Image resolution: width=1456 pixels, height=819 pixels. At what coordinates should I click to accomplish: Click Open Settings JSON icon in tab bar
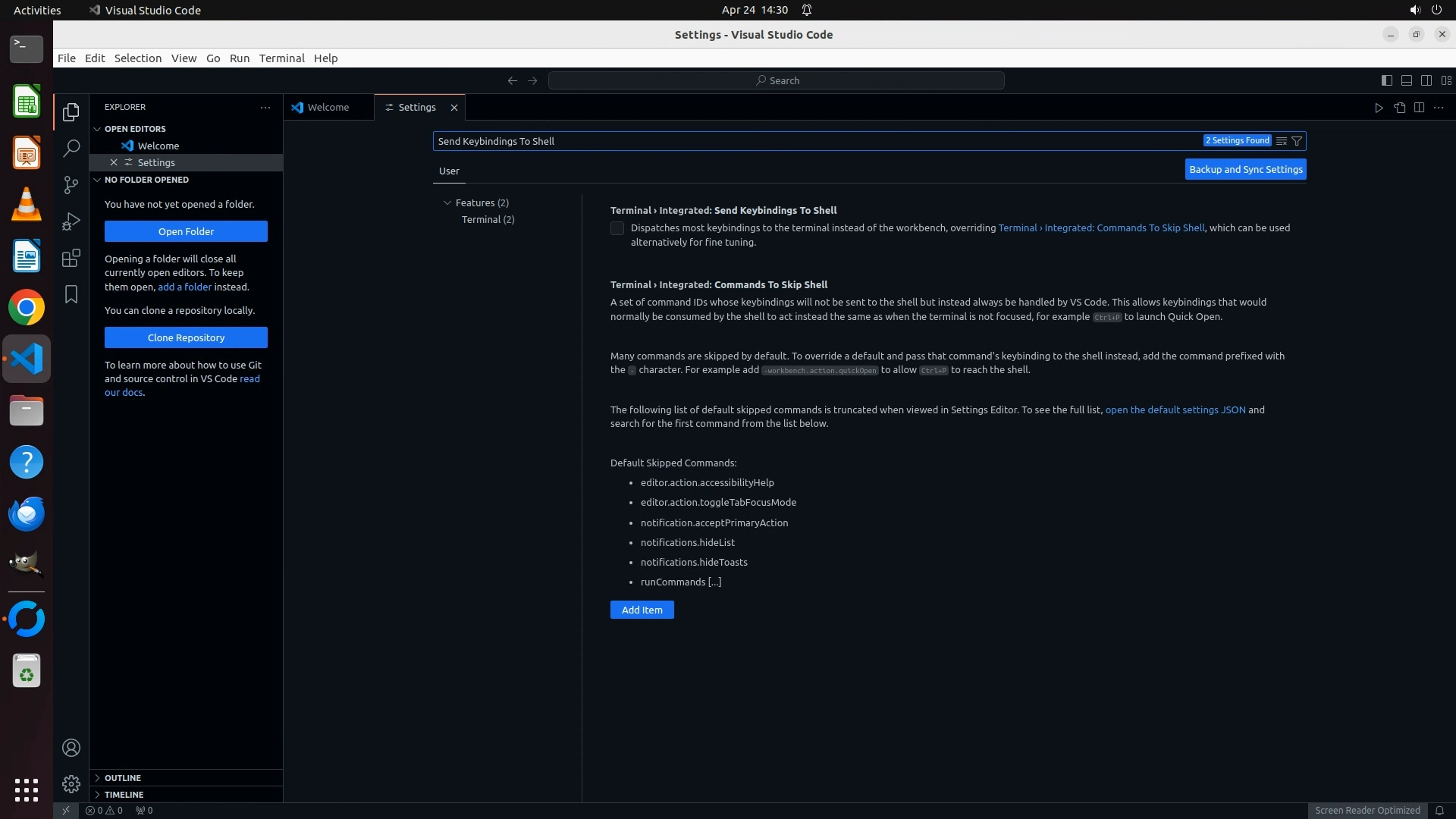point(1399,108)
